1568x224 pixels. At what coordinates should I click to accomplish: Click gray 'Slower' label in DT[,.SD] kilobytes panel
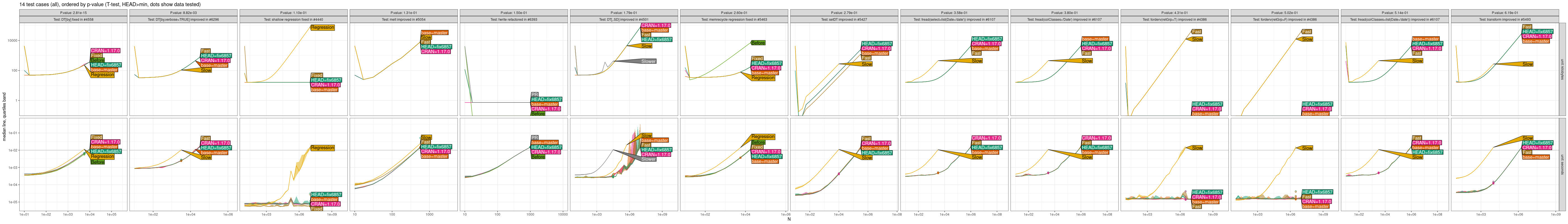(x=648, y=62)
